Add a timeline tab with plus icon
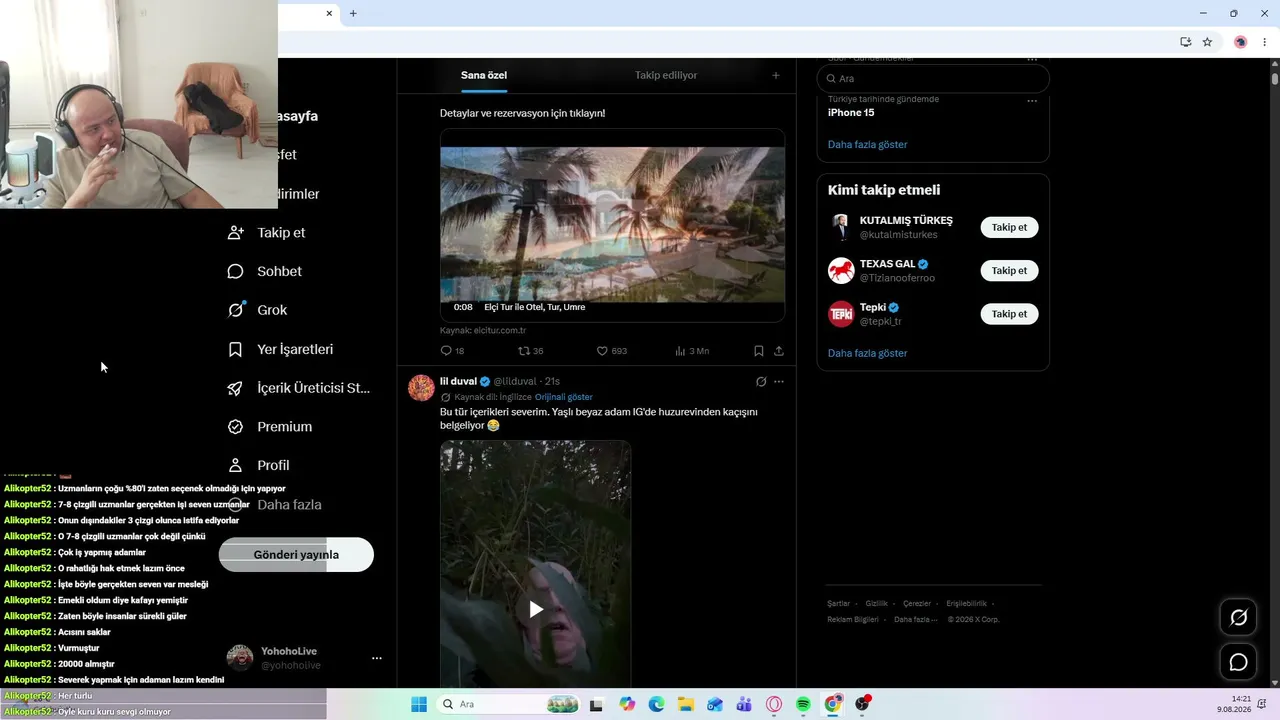The height and width of the screenshot is (720, 1280). point(776,75)
